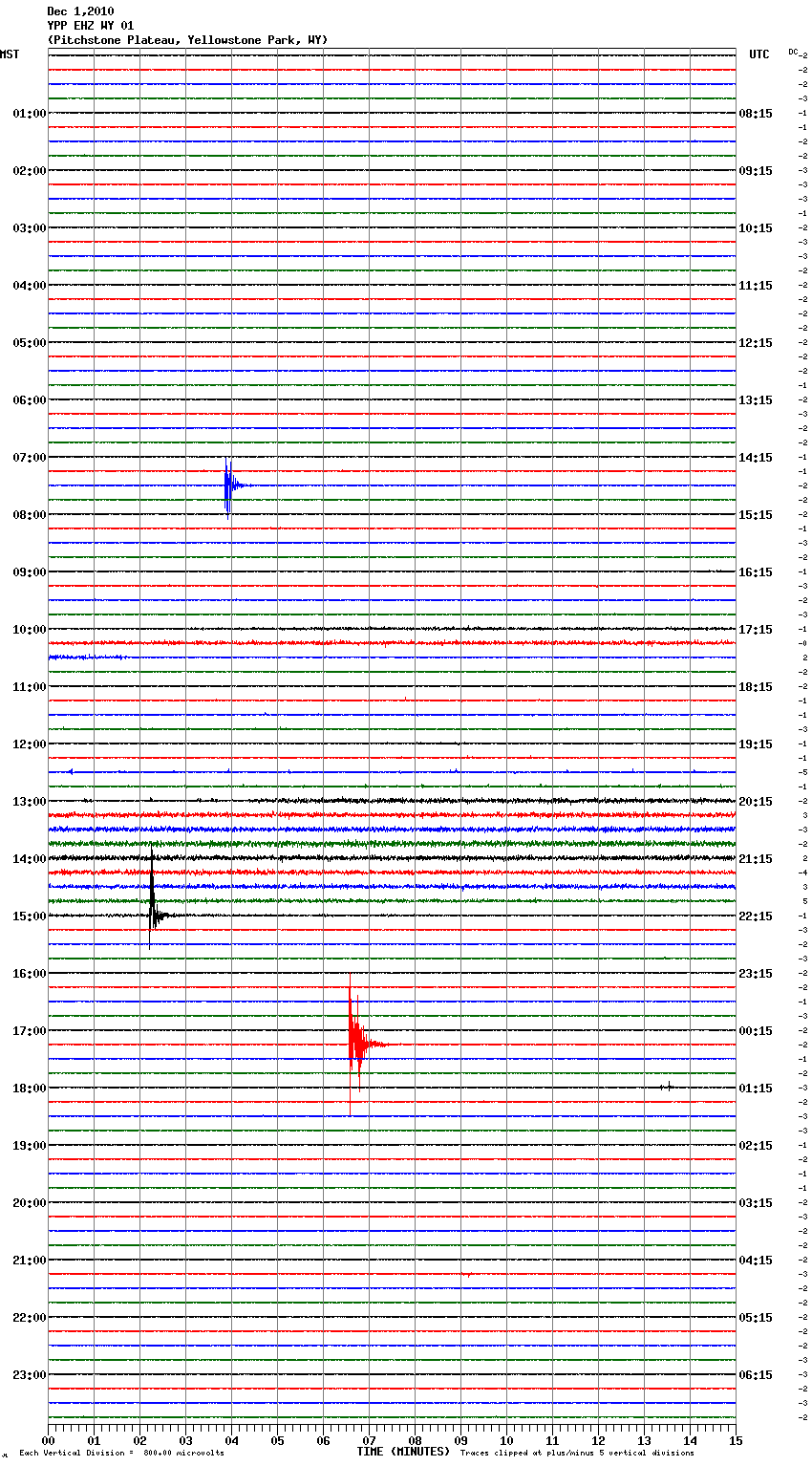The width and height of the screenshot is (812, 1466).
Task: Click the "23:15" UTC time label
Action: pyautogui.click(x=756, y=974)
